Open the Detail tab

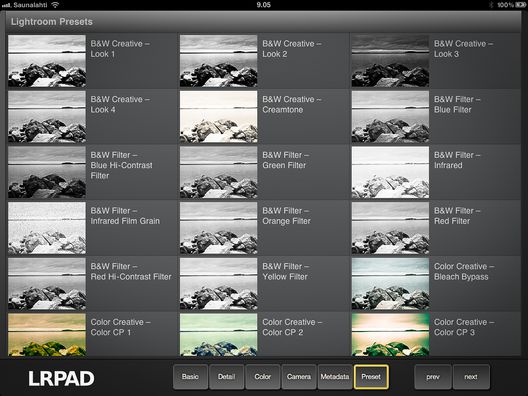coord(226,377)
